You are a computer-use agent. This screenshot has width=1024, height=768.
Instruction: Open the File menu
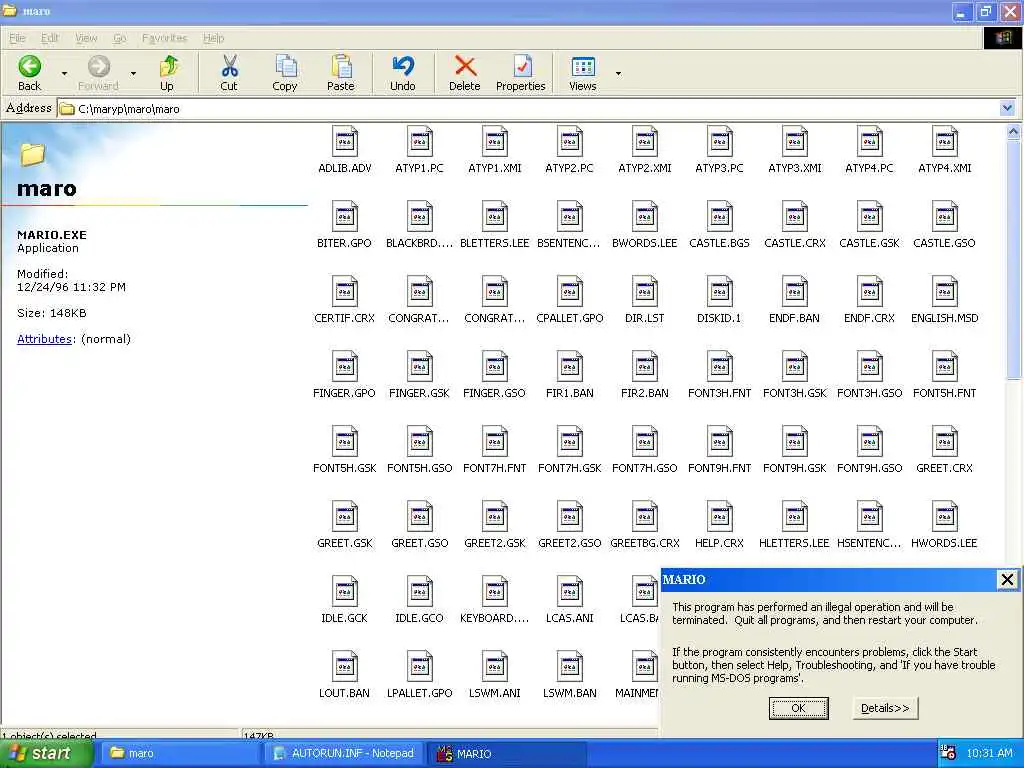17,38
